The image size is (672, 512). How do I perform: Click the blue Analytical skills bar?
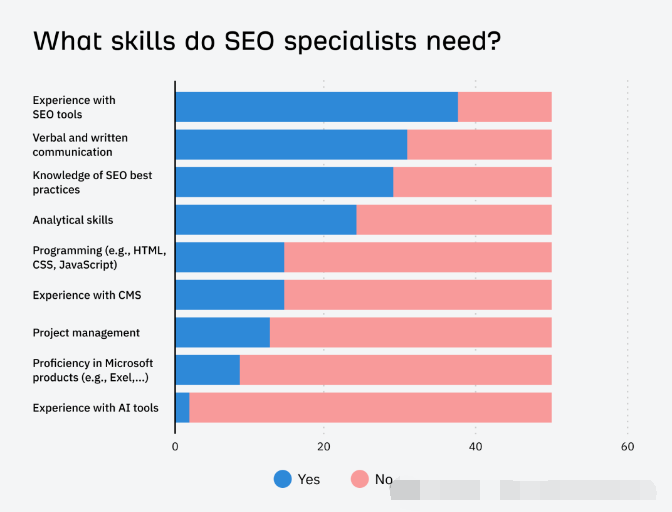(265, 220)
